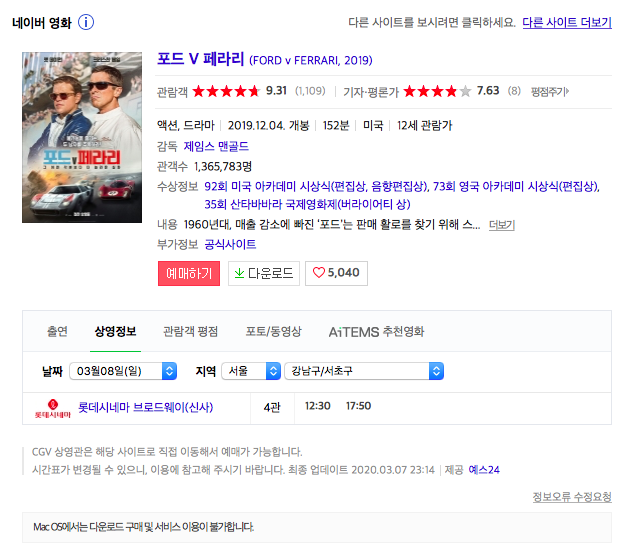Screen dimensions: 635x559
Task: Open the 예스24 provider link
Action: 484,470
